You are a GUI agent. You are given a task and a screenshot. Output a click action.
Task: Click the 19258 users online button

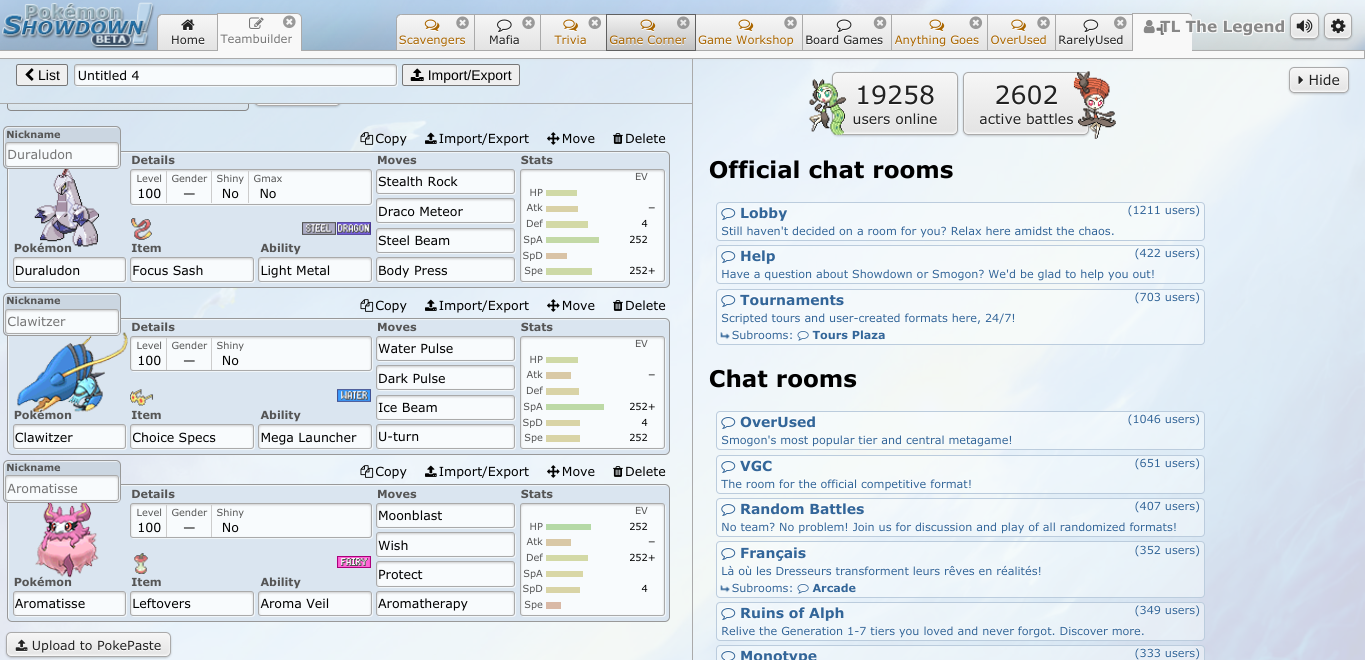coord(895,104)
